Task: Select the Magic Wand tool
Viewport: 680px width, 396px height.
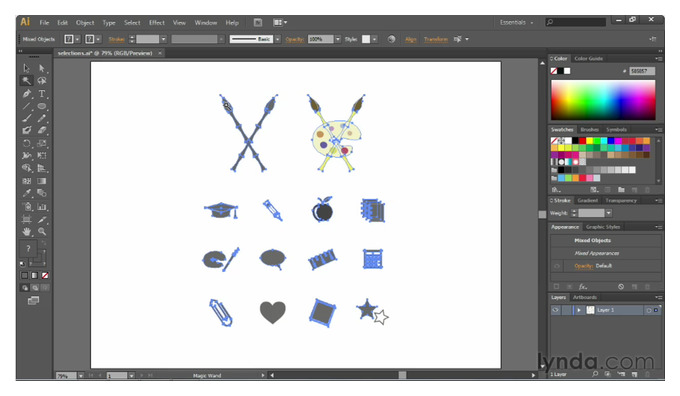Action: click(x=26, y=81)
